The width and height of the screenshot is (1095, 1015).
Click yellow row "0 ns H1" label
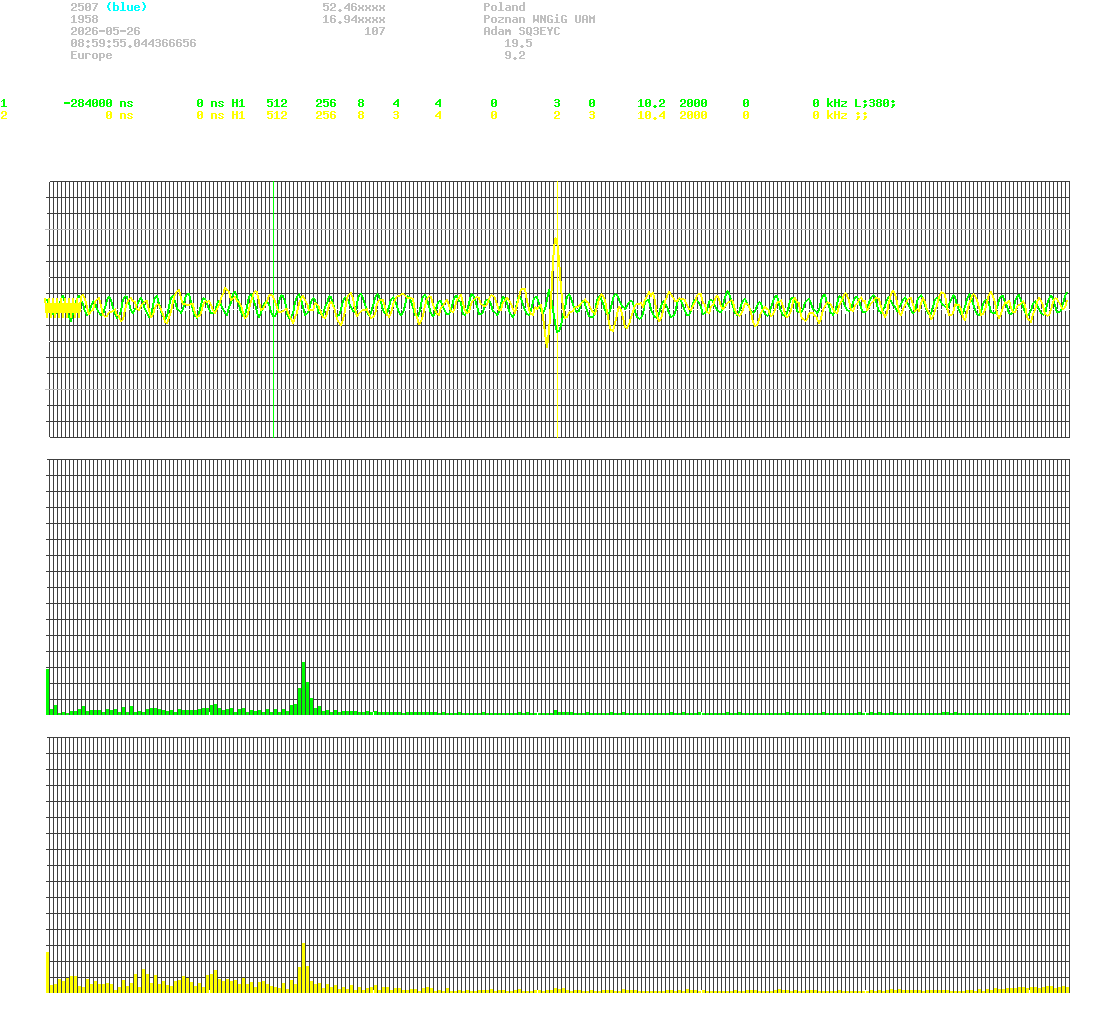pos(221,115)
